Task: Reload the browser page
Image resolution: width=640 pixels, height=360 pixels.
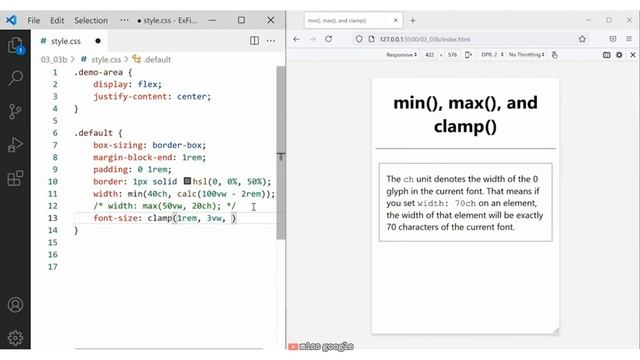Action: (x=329, y=39)
